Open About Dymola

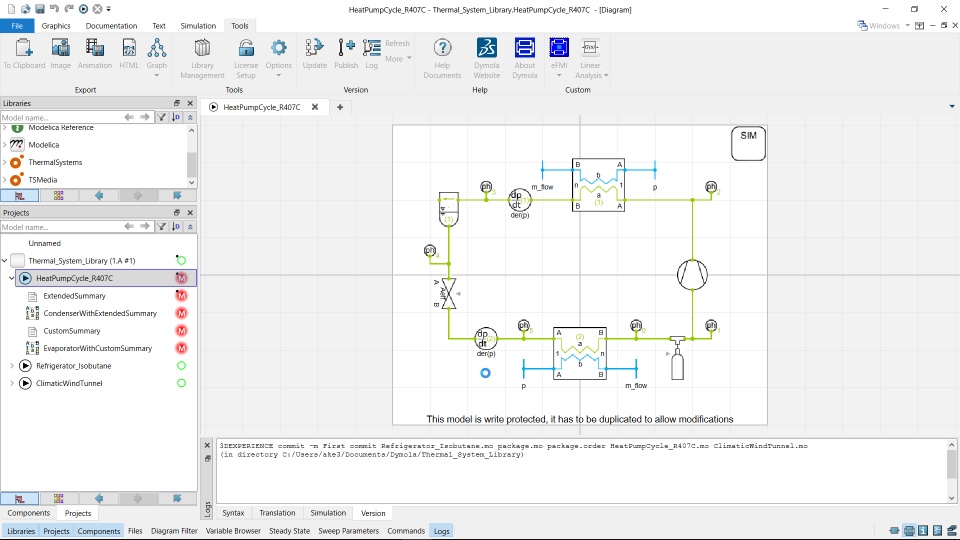525,58
